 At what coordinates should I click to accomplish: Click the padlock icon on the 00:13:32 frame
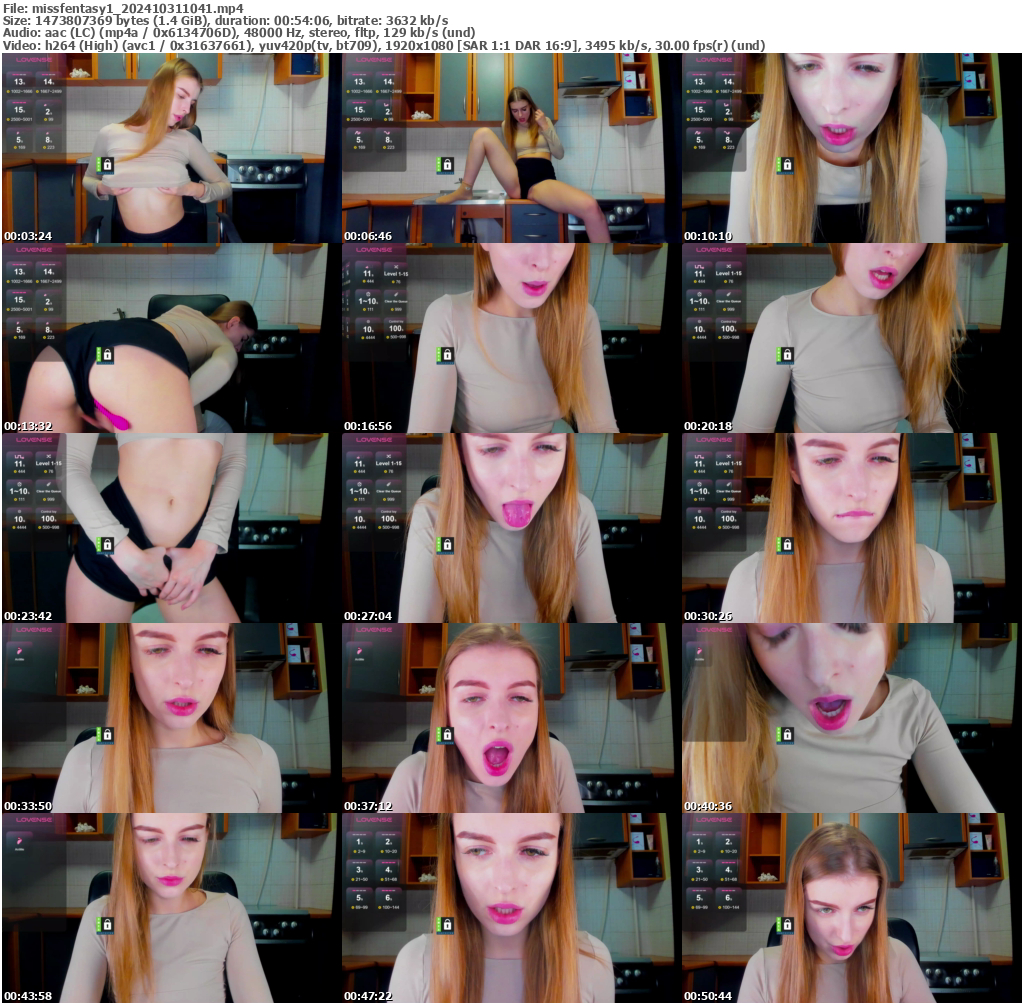coord(107,355)
